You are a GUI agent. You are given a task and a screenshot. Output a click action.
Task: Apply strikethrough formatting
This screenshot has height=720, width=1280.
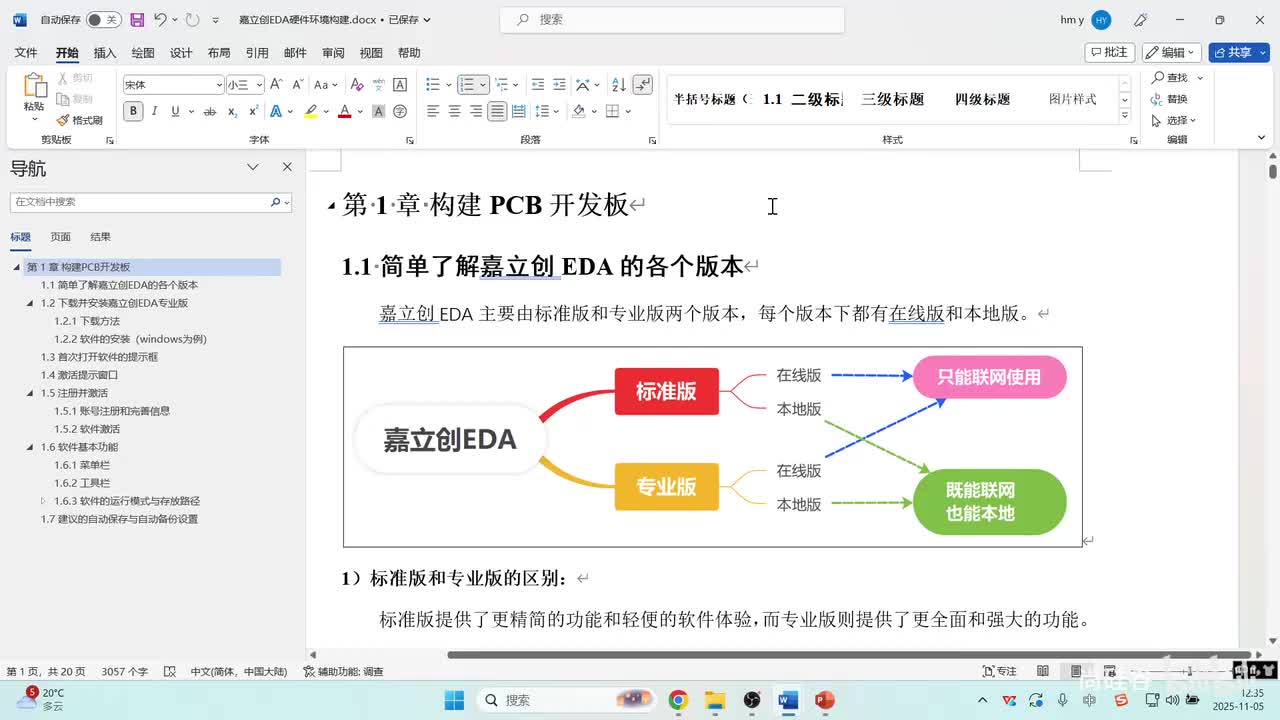coord(209,111)
